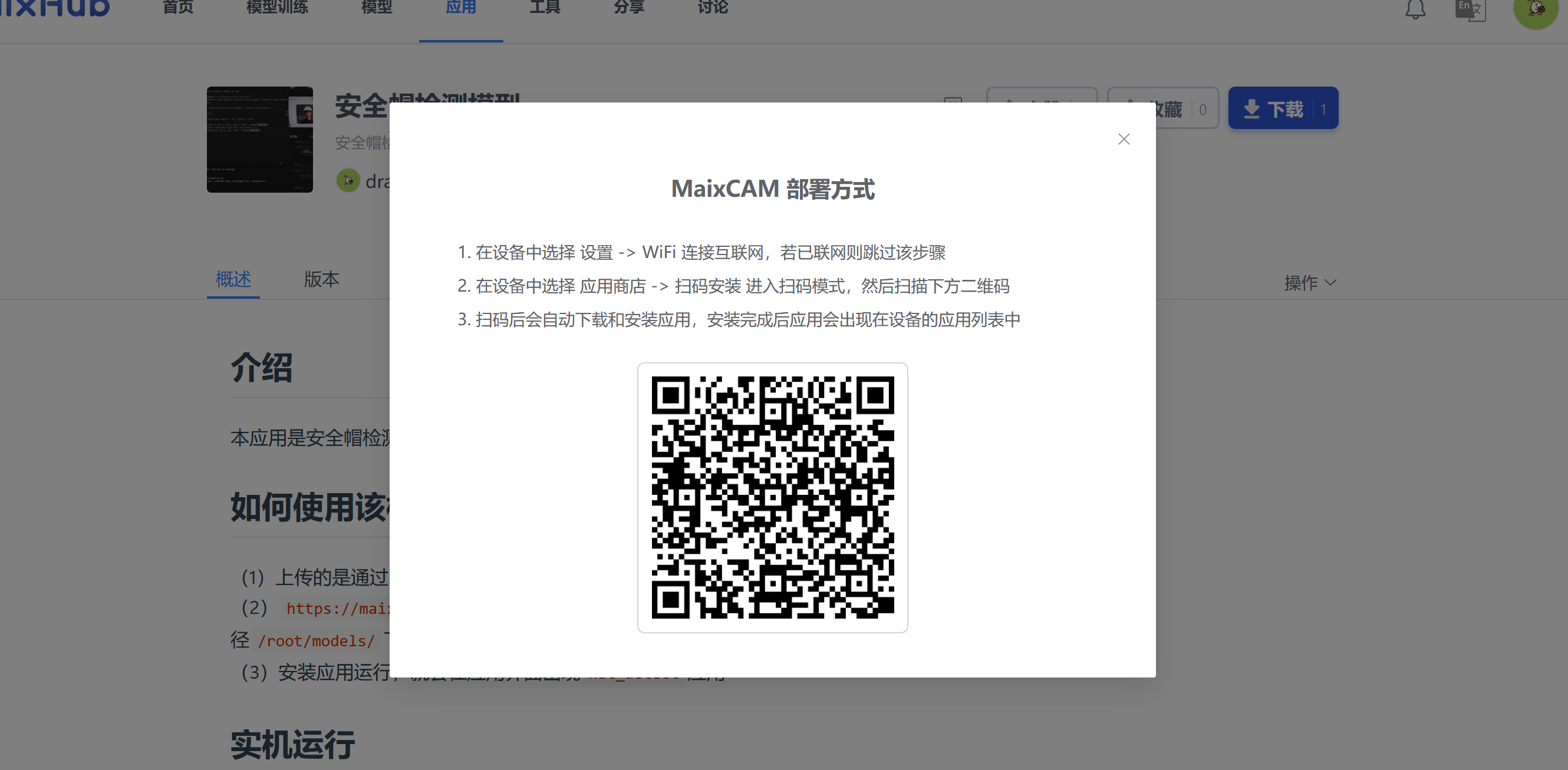Open the 讨论 navigation item
The image size is (1568, 770).
point(713,7)
